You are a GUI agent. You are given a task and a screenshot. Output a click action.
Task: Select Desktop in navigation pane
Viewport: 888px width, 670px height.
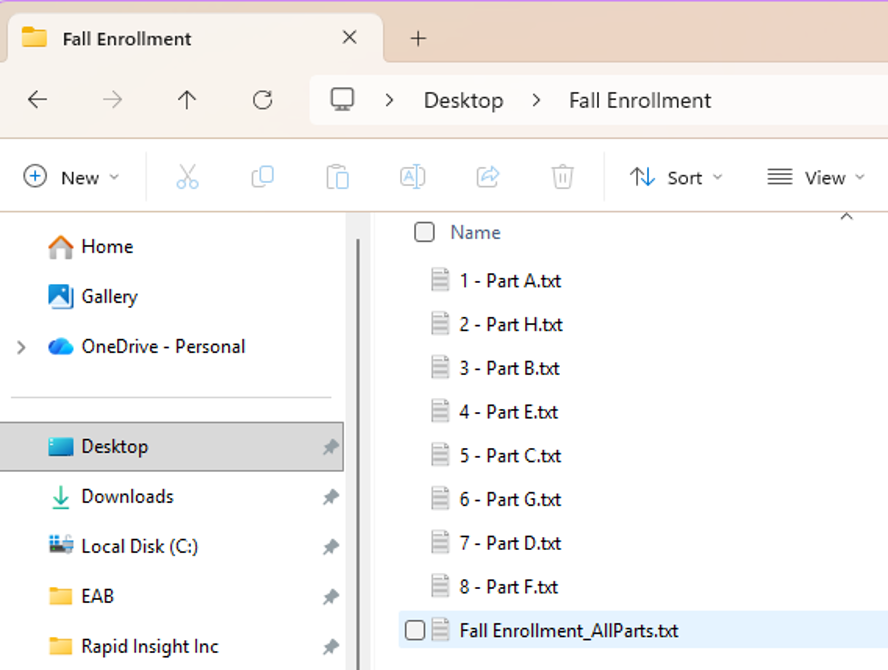point(171,446)
